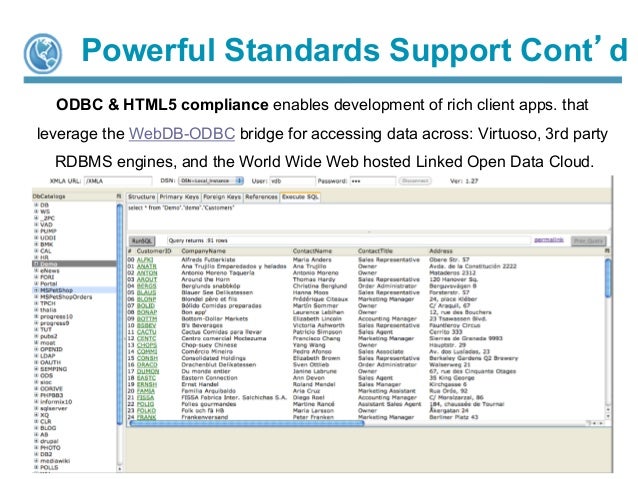Expand the BMK catalog node
Viewport: 638px width, 479px height.
(36, 244)
